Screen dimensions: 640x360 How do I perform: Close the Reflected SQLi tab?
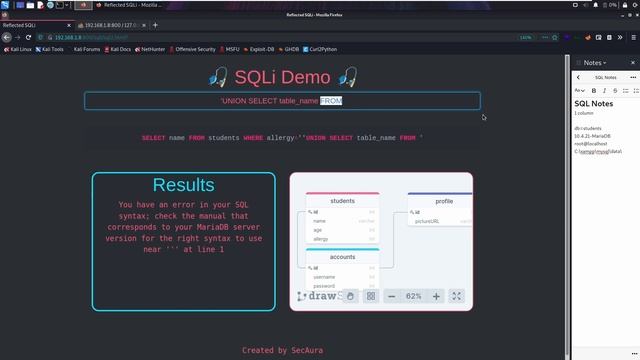click(69, 25)
